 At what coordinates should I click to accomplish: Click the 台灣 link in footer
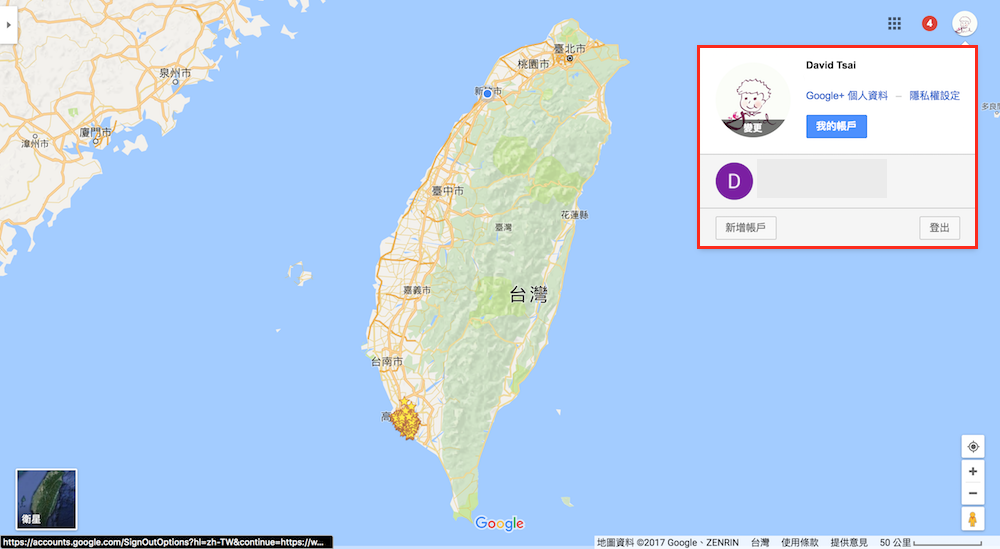(760, 543)
